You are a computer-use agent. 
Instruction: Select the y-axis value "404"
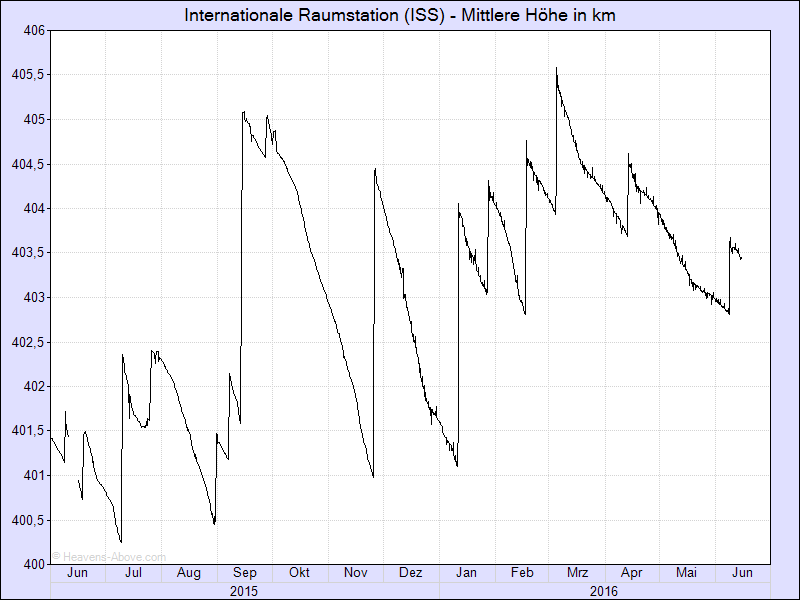point(34,209)
